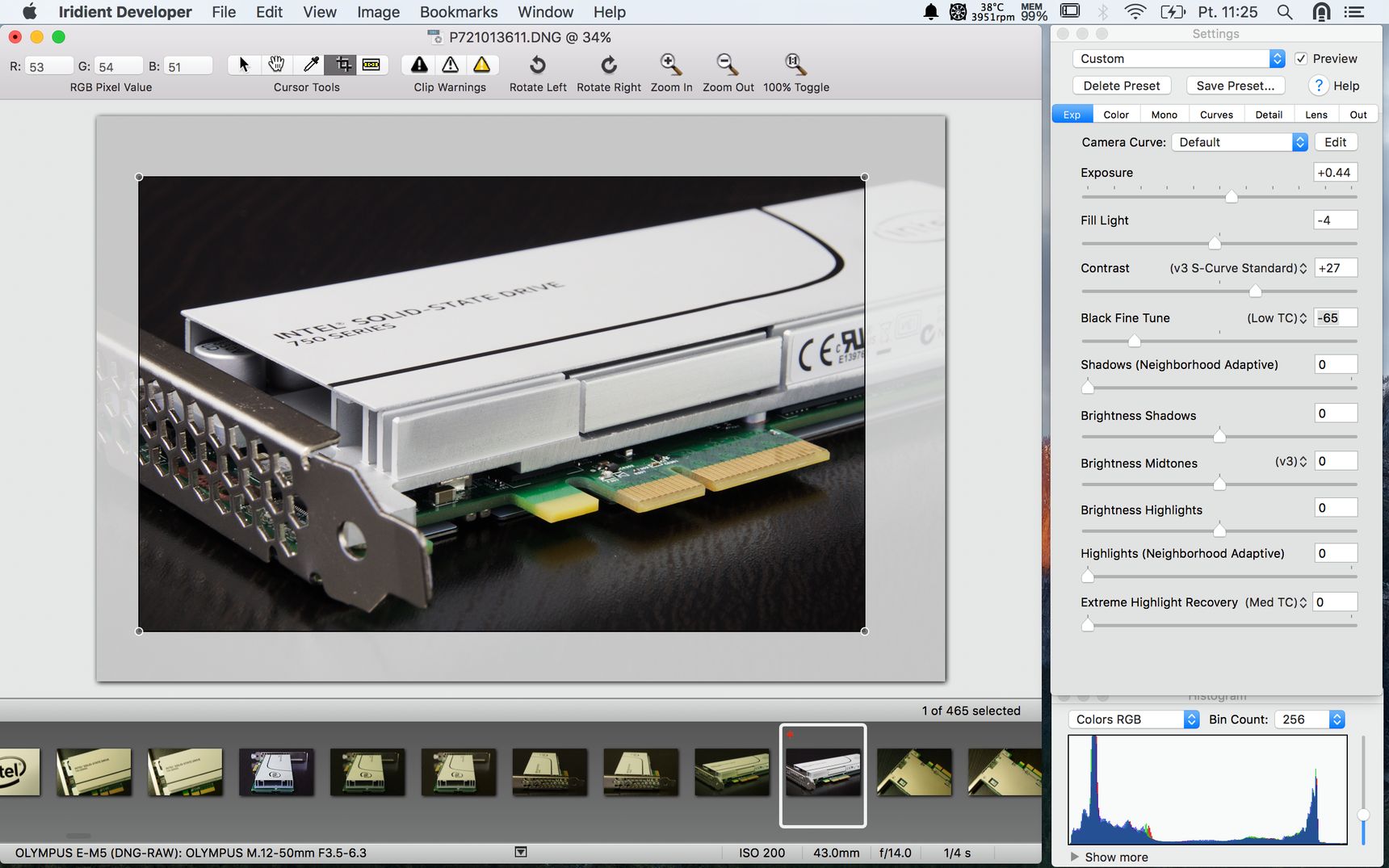Open the Brightness Midtones v3 selector
This screenshot has width=1389, height=868.
1290,462
